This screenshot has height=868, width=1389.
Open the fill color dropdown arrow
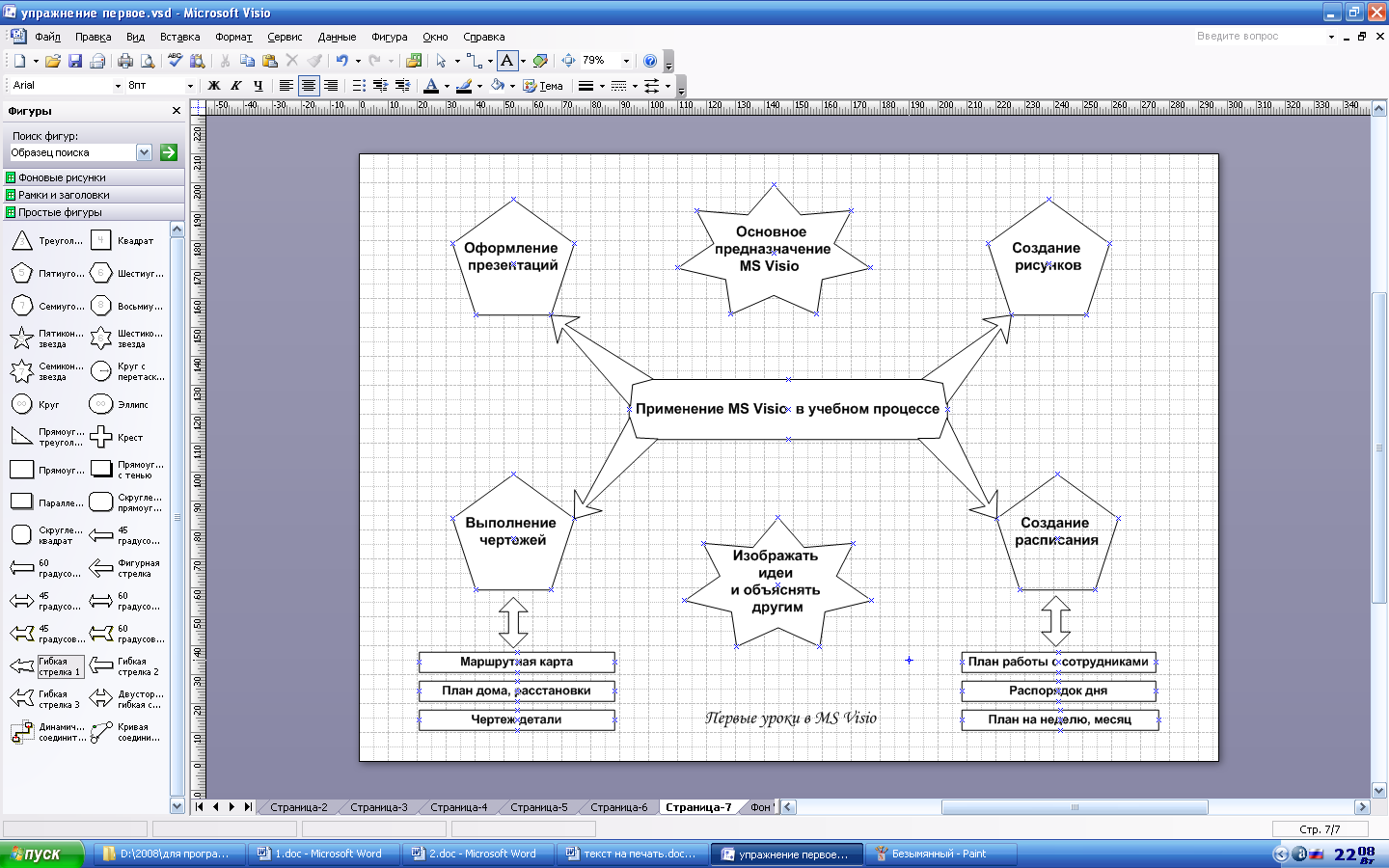point(512,86)
